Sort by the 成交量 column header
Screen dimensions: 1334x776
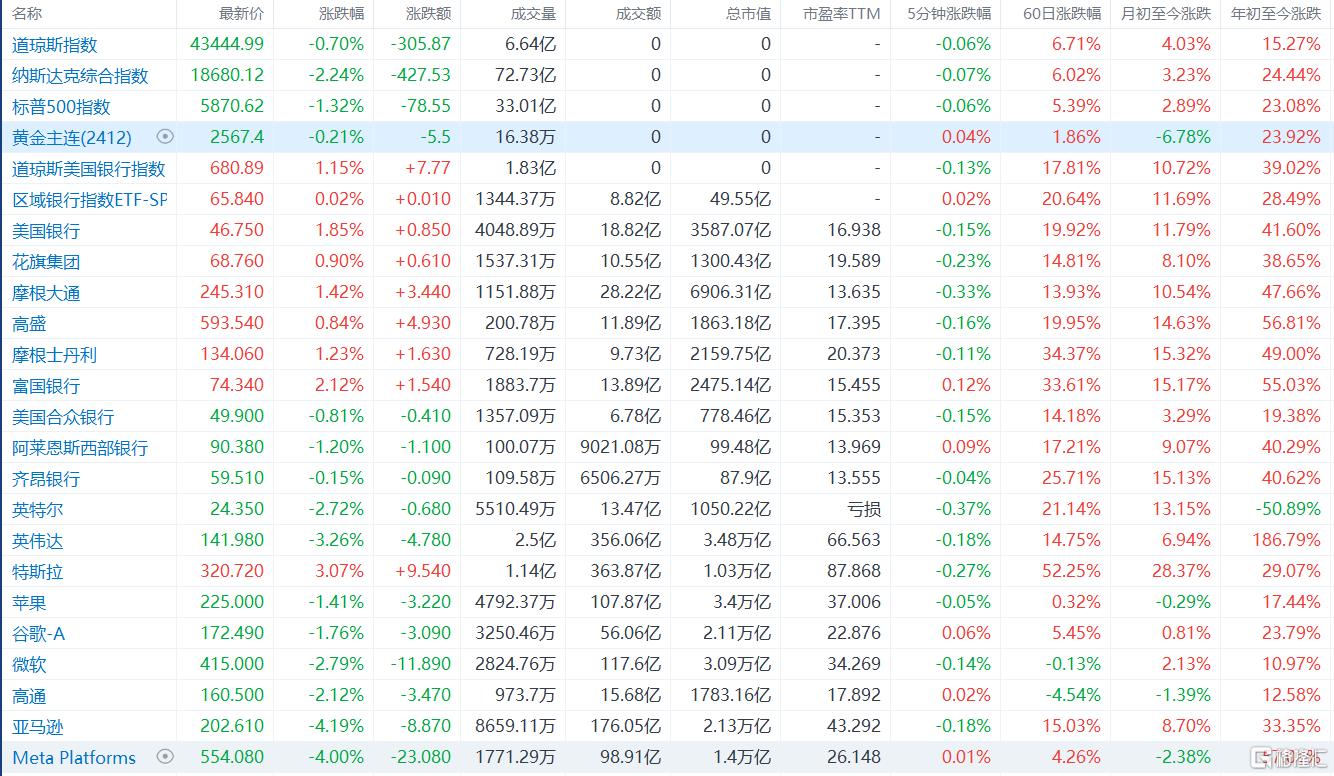533,13
